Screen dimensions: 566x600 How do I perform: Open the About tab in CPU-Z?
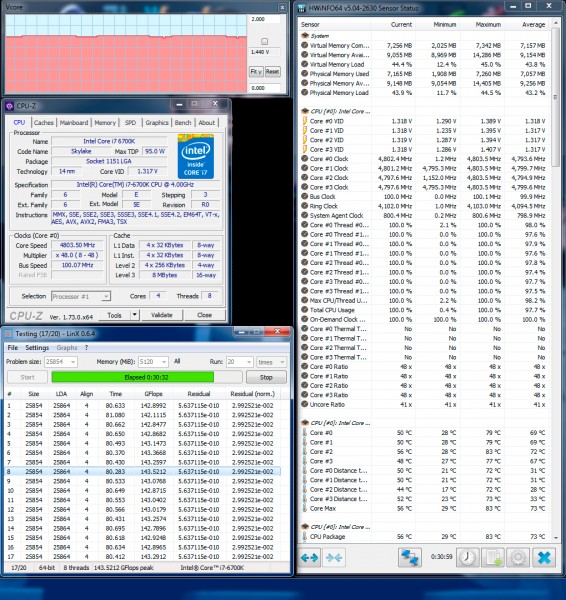[207, 122]
